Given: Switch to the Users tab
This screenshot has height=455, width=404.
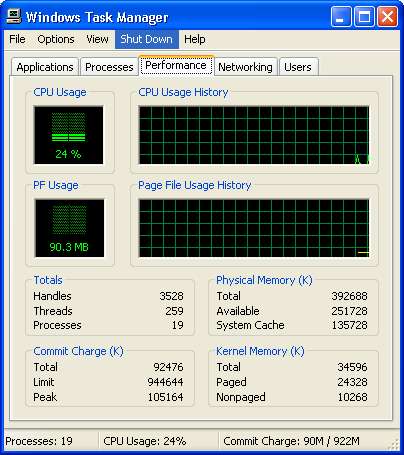Looking at the screenshot, I should click(x=298, y=67).
